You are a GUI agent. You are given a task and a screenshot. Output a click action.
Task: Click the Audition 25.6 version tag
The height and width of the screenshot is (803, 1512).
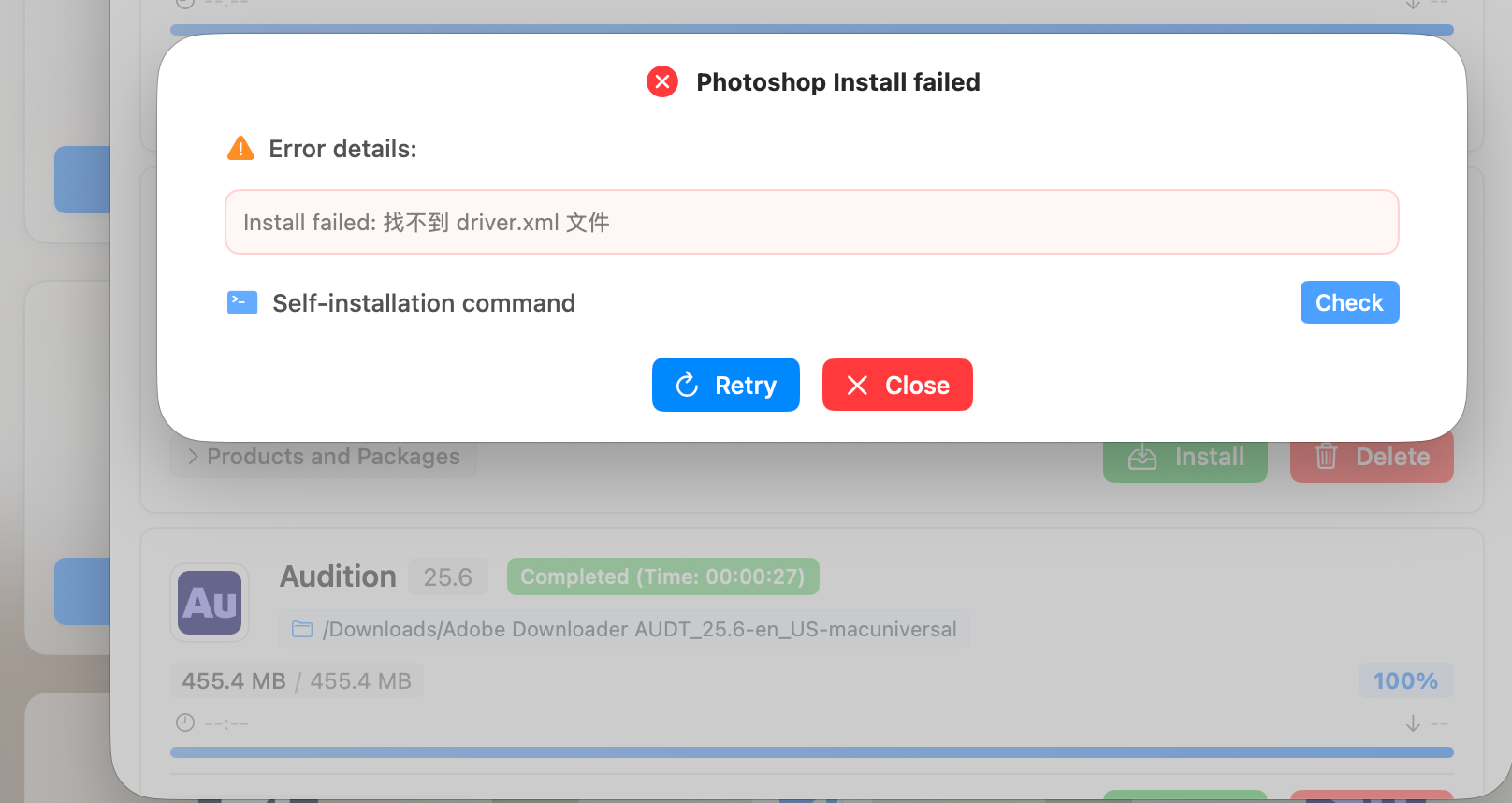[447, 577]
